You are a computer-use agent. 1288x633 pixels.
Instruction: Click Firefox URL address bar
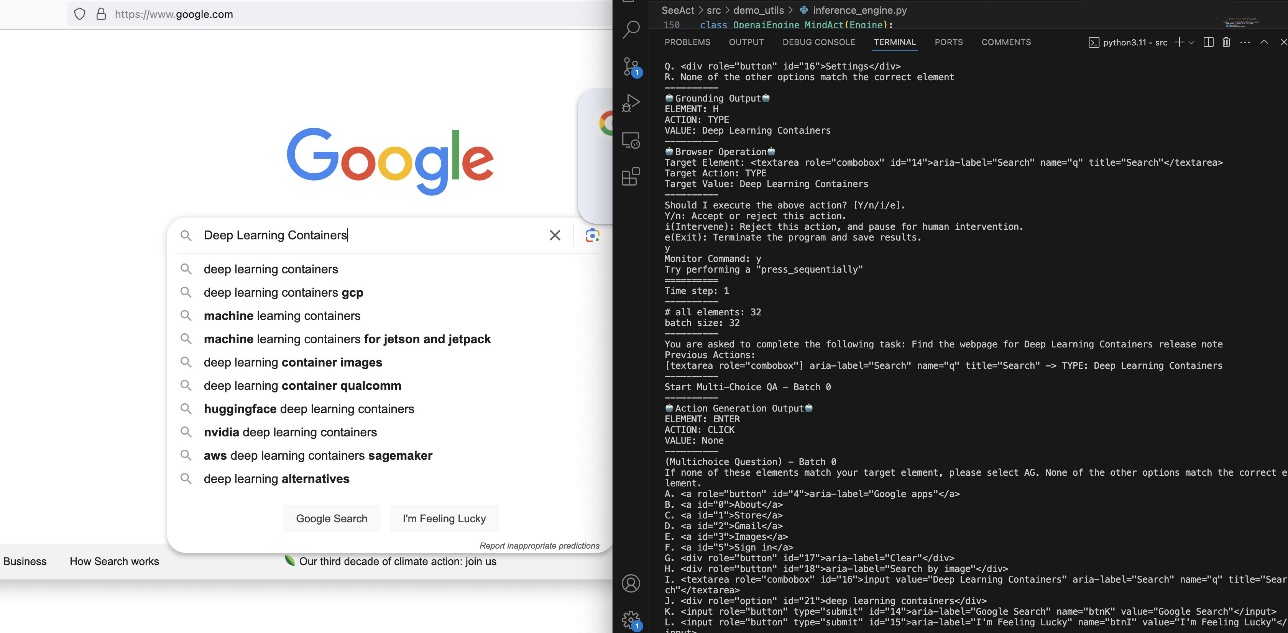(340, 14)
